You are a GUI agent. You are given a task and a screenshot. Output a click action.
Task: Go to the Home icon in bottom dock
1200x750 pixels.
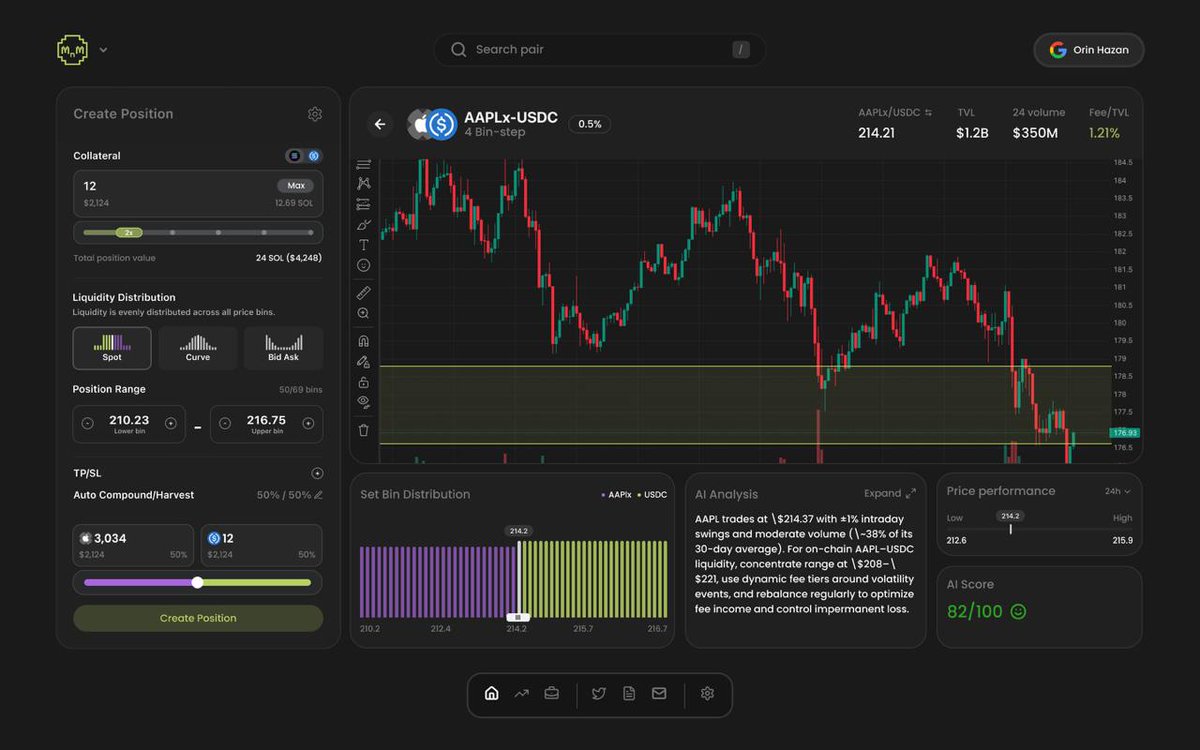pos(491,693)
